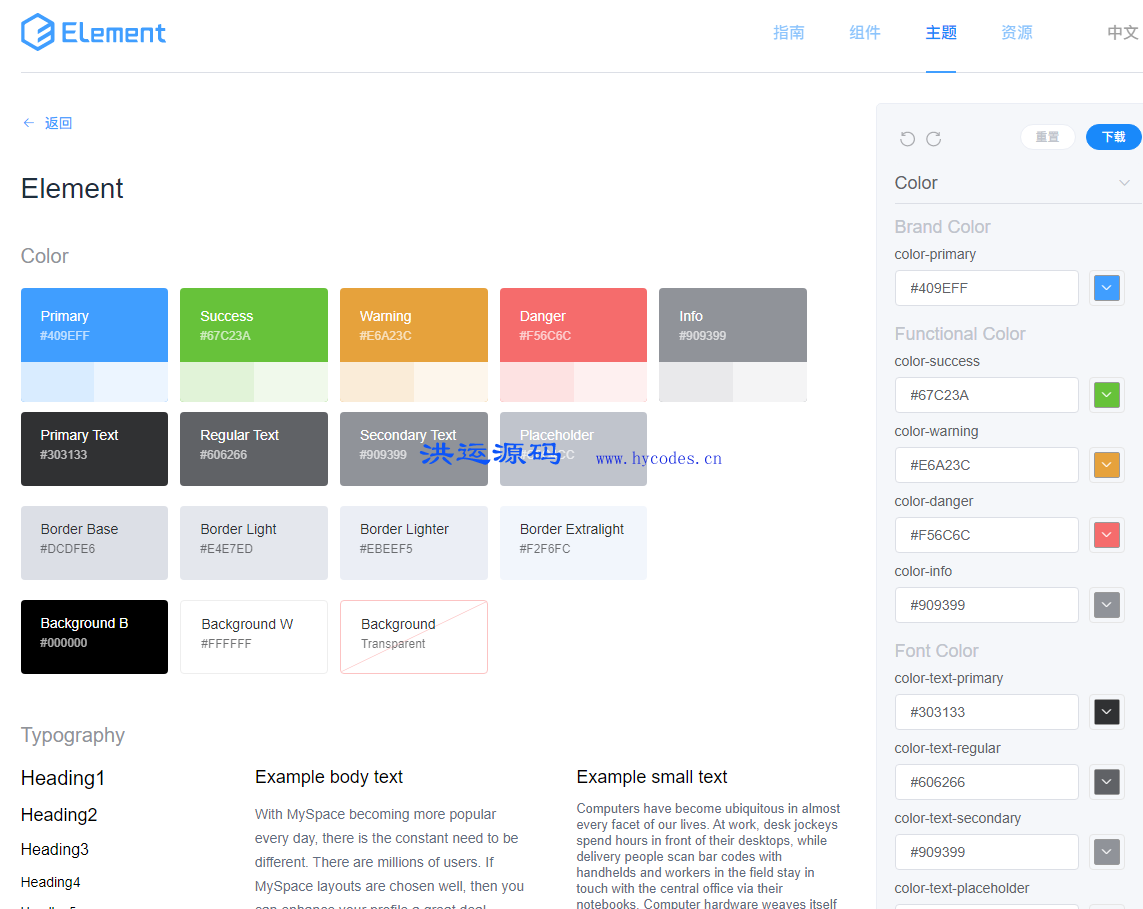1143x909 pixels.
Task: Click the color-primary hex input field
Action: pos(986,288)
